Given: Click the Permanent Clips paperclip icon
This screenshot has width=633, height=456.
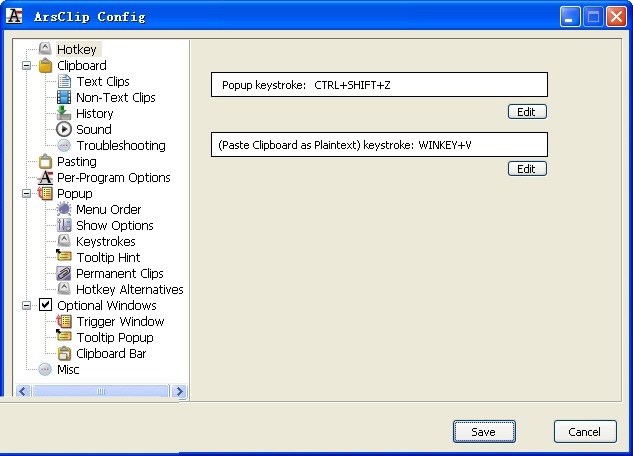Looking at the screenshot, I should point(64,273).
